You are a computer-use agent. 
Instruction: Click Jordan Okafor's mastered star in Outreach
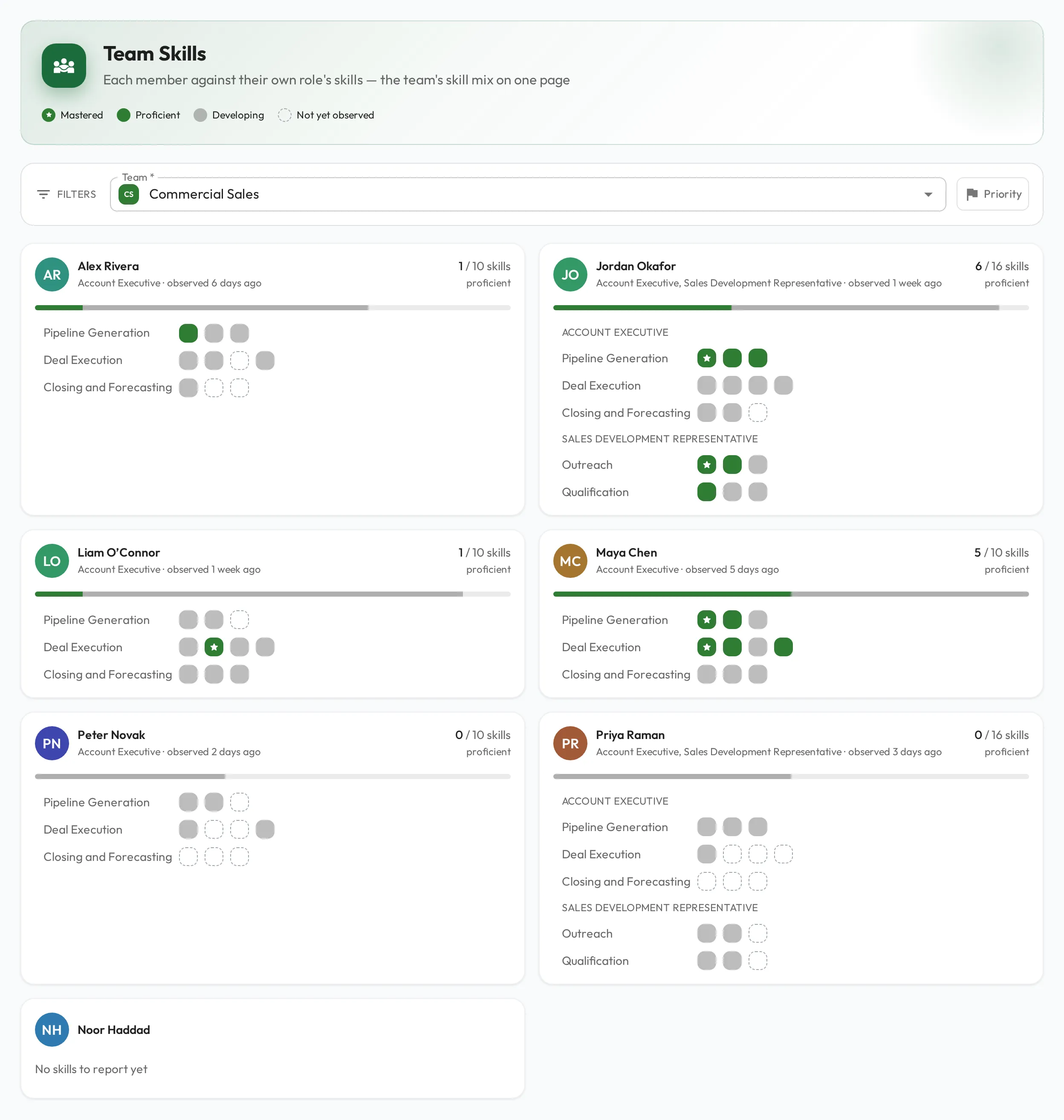(707, 465)
